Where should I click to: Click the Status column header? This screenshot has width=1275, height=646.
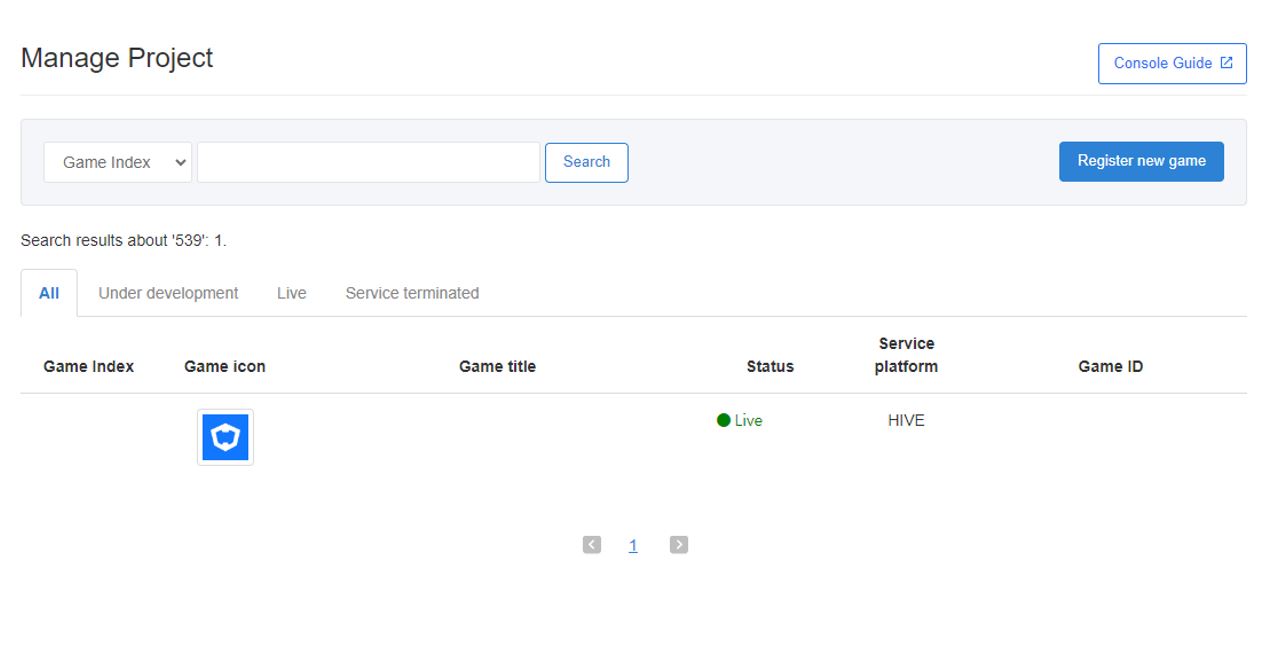pos(770,367)
